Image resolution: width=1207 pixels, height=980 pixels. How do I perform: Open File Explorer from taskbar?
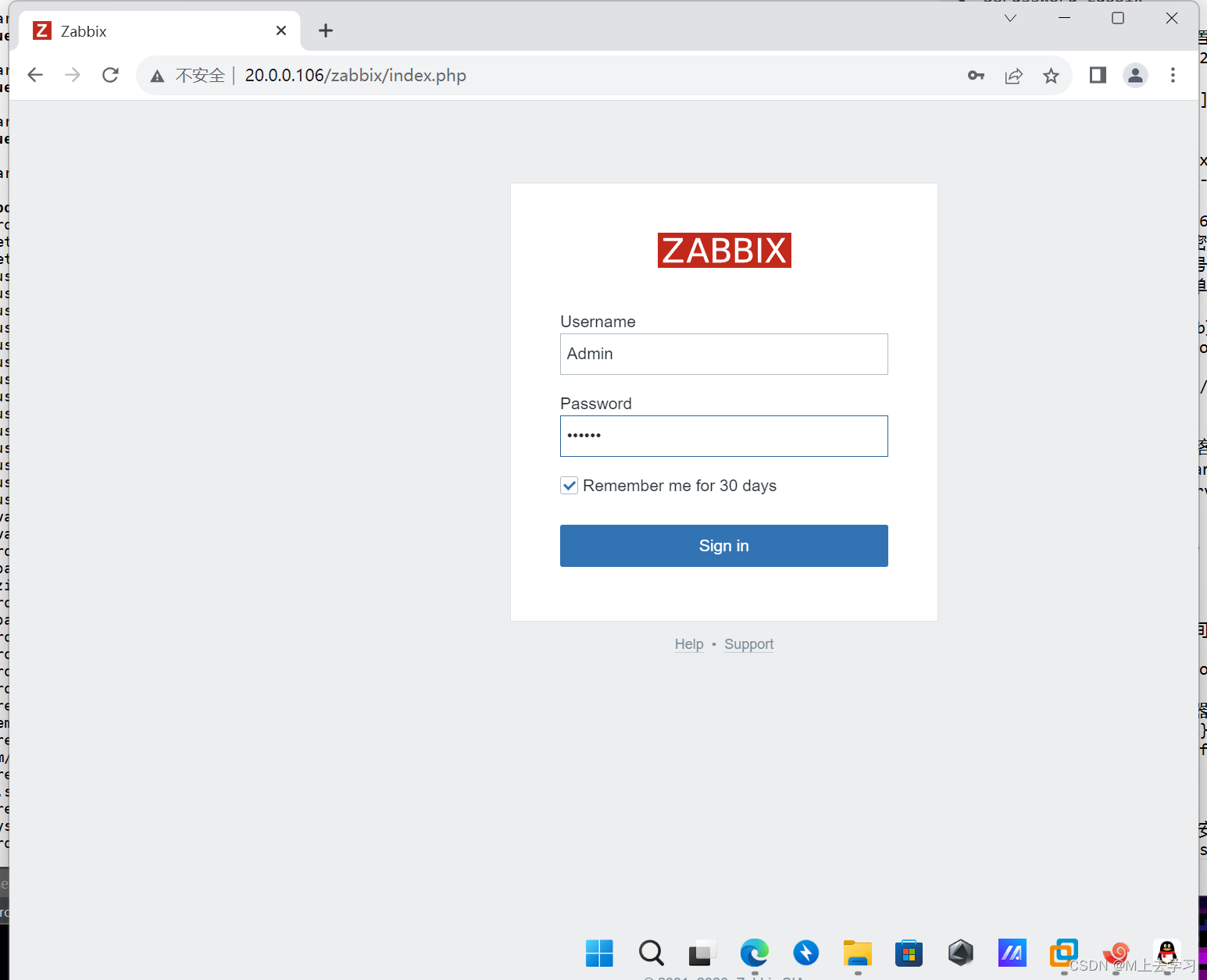coord(857,953)
